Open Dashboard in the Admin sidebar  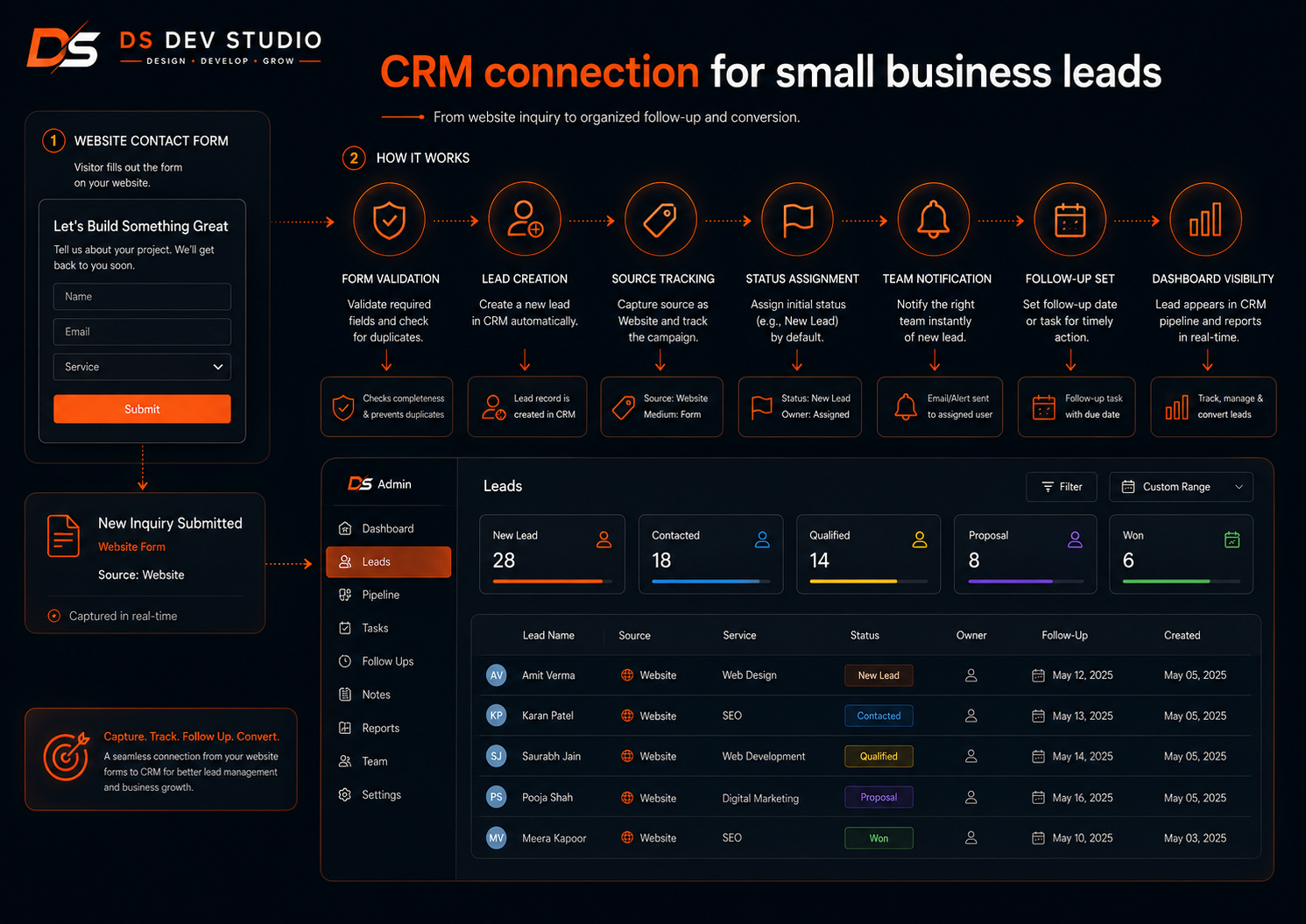pos(388,529)
